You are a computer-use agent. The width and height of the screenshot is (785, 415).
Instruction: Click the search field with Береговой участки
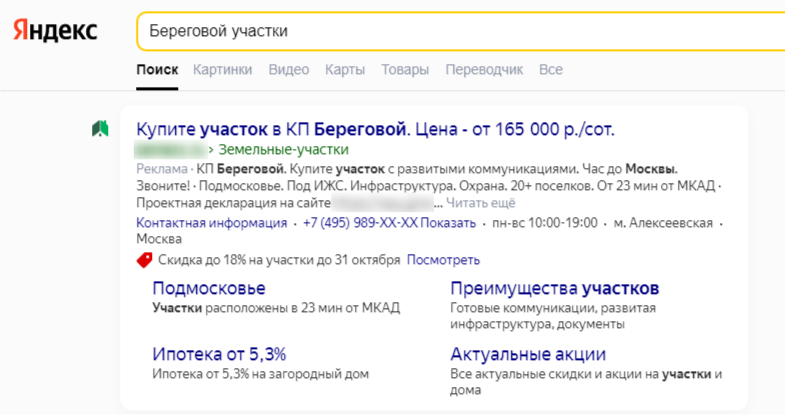pyautogui.click(x=450, y=31)
